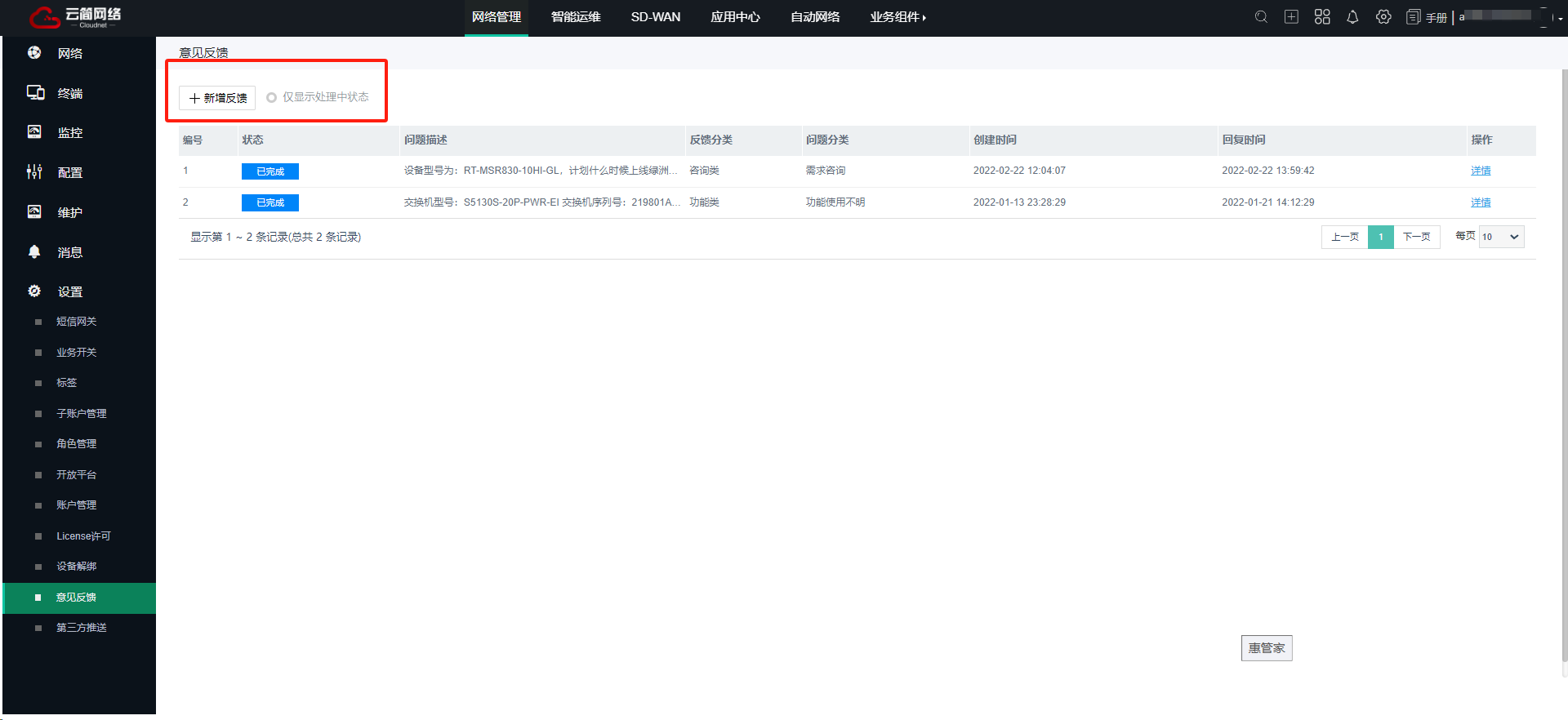Viewport: 1568px width, 720px height.
Task: Click the 消息 bell sidebar icon
Action: pos(34,252)
